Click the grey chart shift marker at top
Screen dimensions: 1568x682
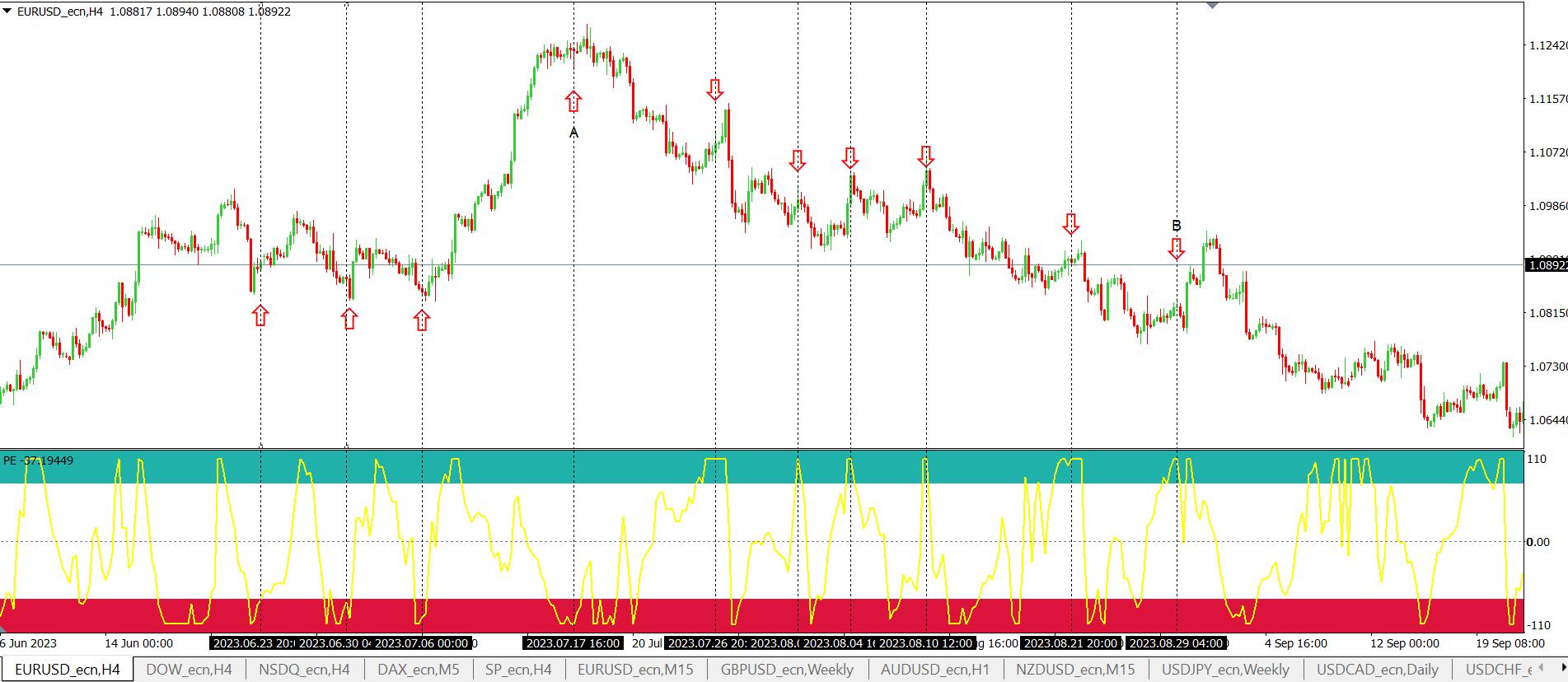point(1212,4)
